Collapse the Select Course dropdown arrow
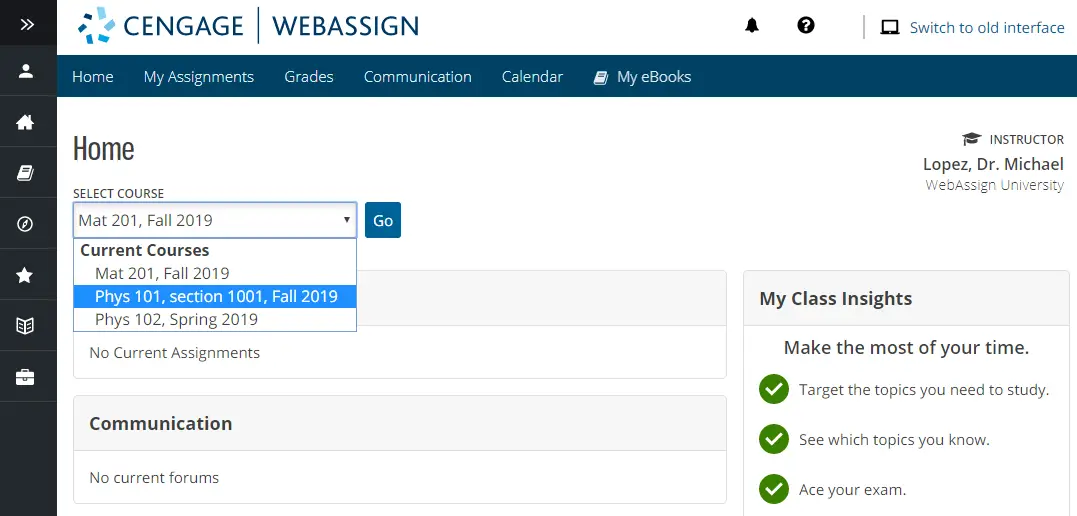Viewport: 1077px width, 516px height. pos(346,220)
